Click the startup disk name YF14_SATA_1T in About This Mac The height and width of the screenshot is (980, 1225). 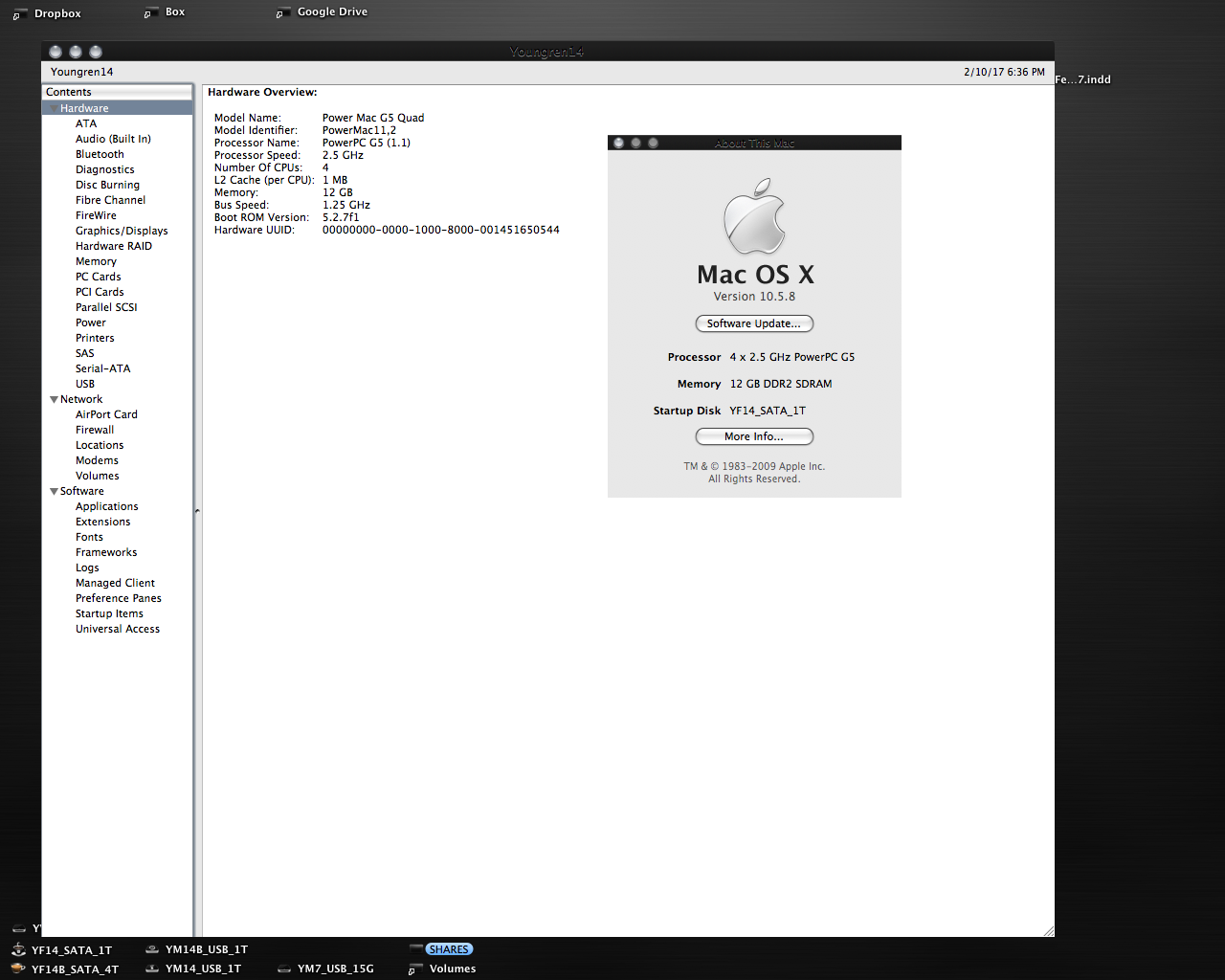pyautogui.click(x=768, y=411)
